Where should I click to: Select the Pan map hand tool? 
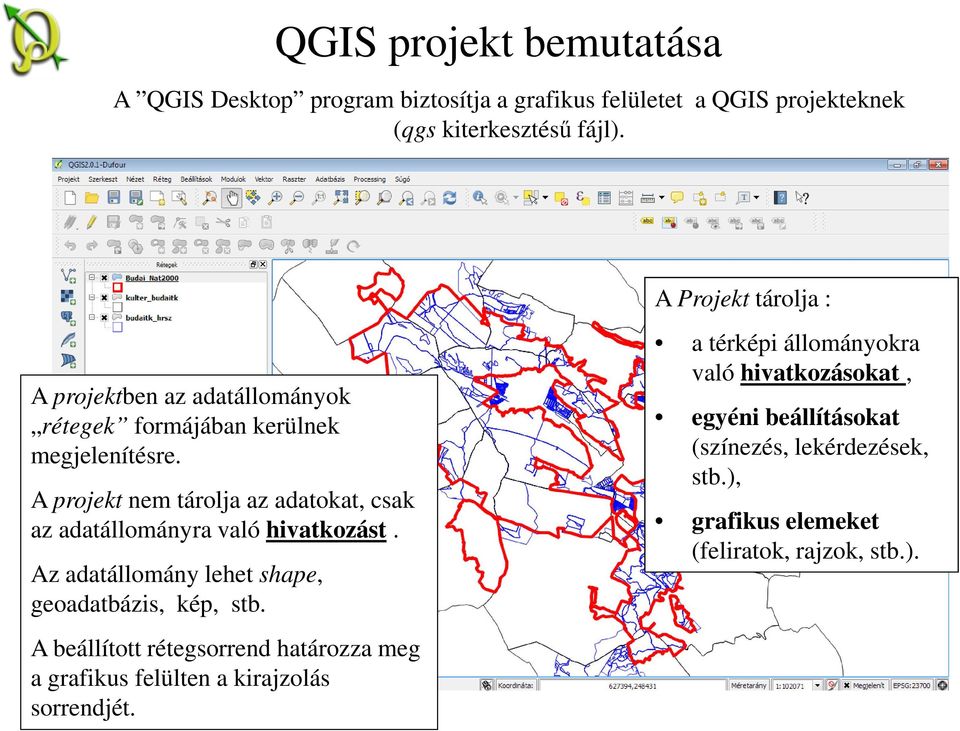tap(231, 198)
